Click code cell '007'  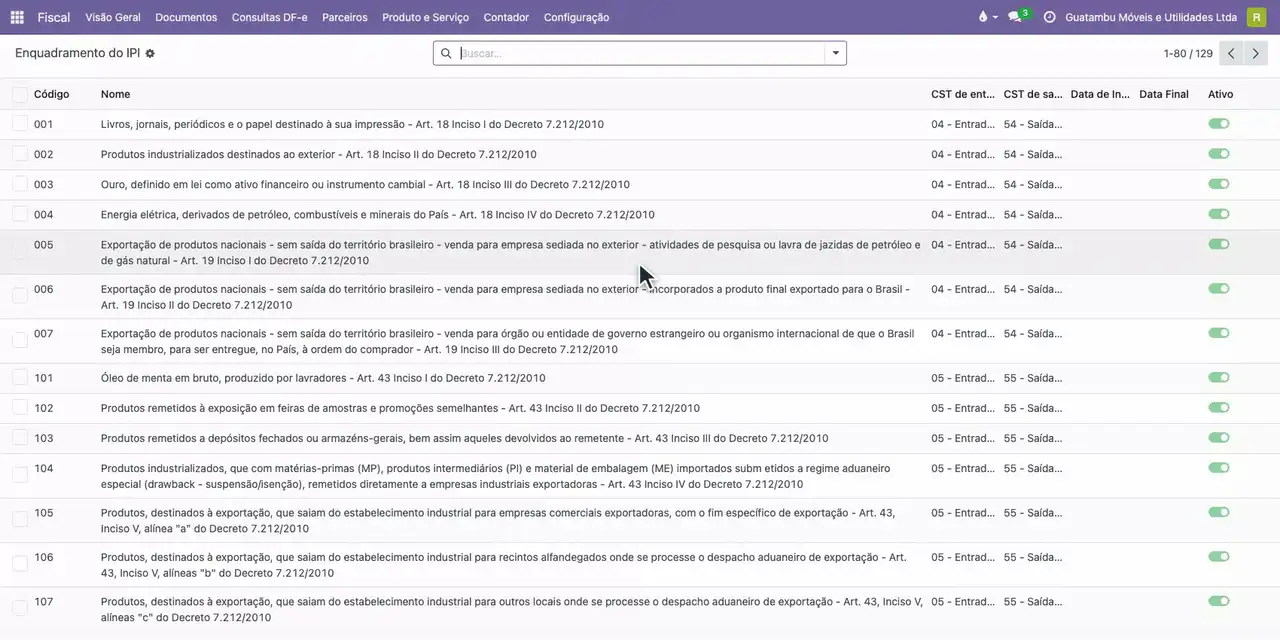coord(44,333)
